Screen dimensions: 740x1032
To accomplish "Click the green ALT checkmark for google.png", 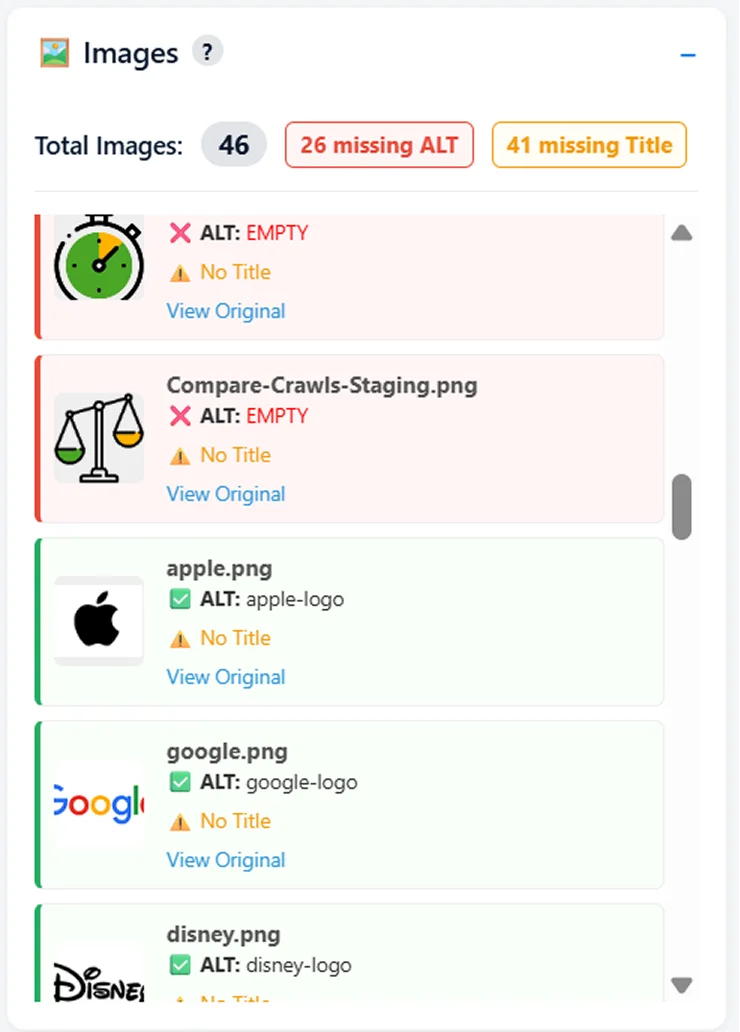I will (180, 782).
